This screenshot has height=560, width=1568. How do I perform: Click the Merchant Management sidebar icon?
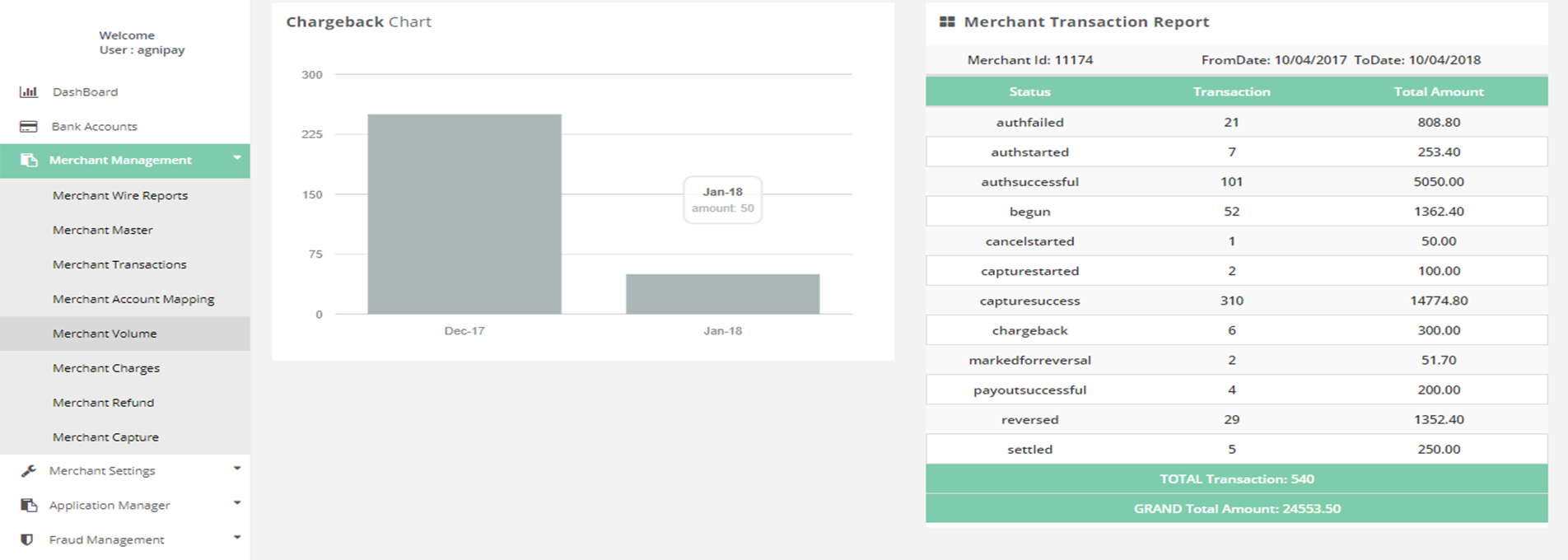tap(29, 161)
